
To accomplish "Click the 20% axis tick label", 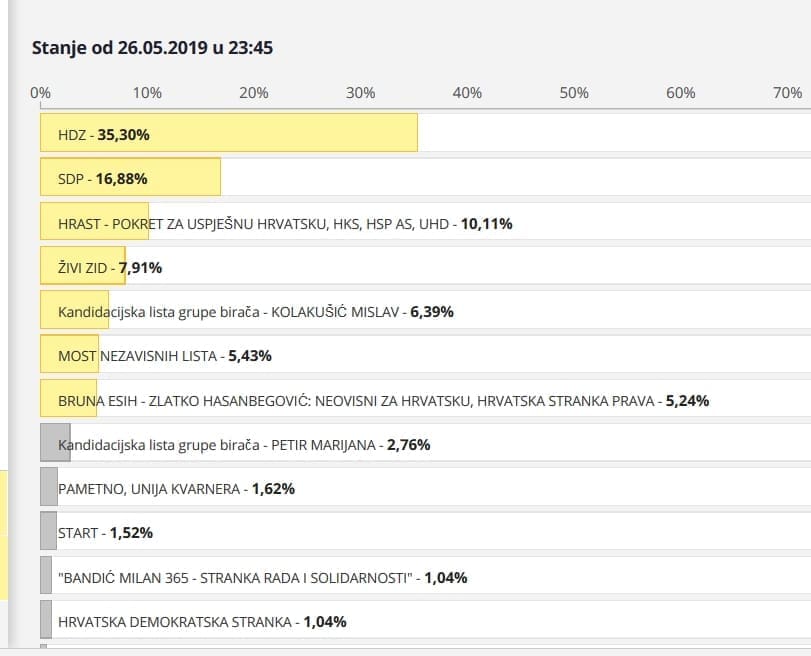I will (254, 93).
